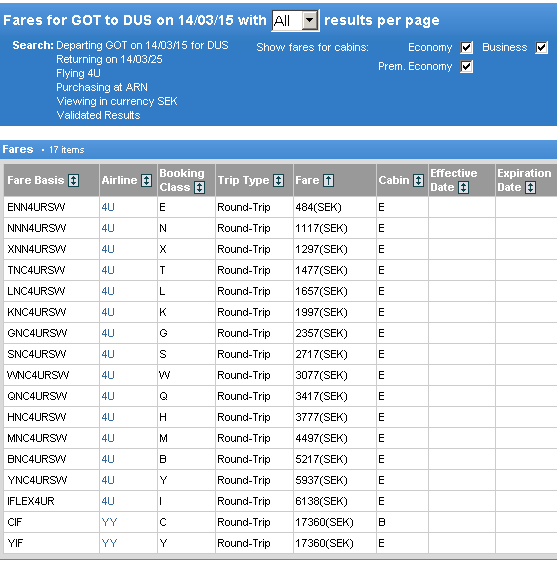Select fare basis BNC4URSW
Viewport: 557px width, 566px height.
pos(36,459)
